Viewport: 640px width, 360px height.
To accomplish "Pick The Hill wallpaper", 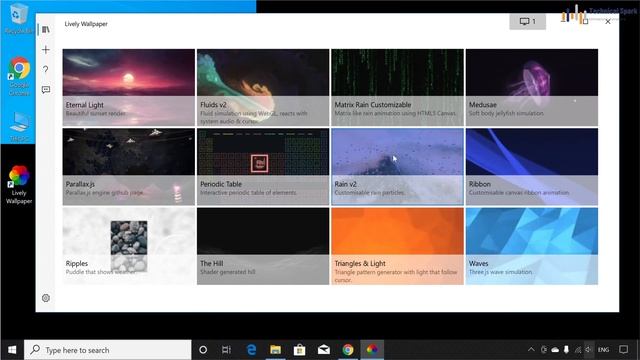I will [x=263, y=246].
